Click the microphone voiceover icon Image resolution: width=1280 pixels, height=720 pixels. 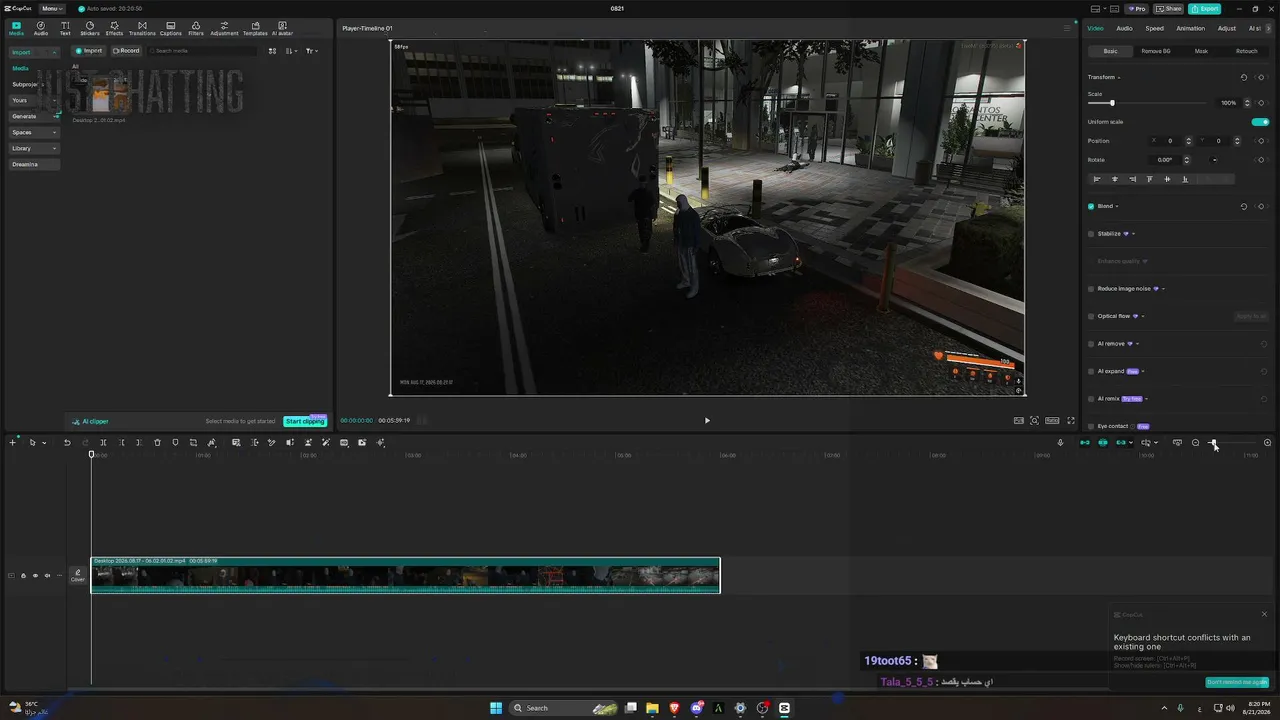coord(1061,442)
